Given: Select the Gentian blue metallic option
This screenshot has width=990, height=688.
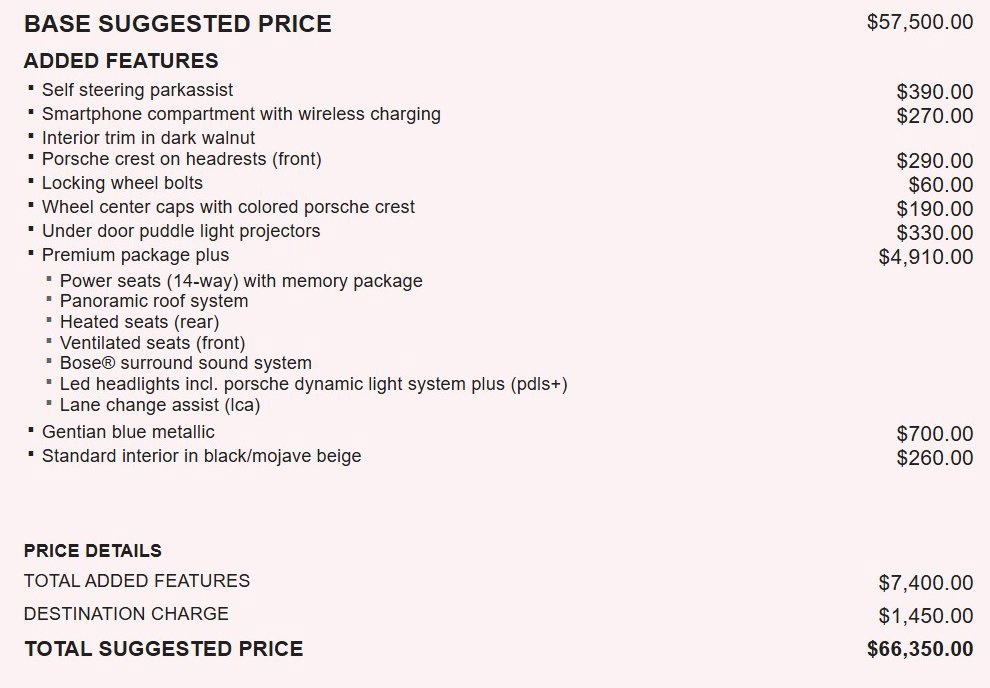Looking at the screenshot, I should click(x=128, y=432).
